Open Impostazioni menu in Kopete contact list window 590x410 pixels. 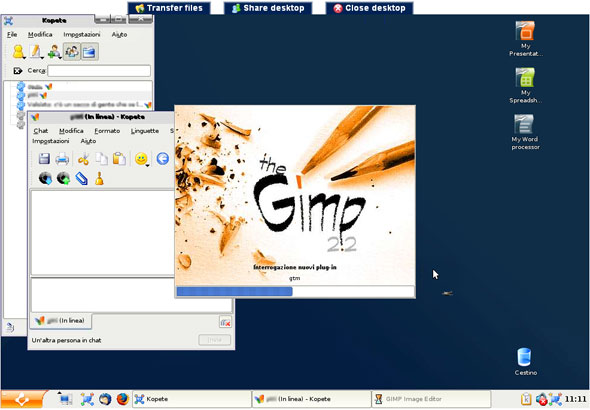[x=82, y=34]
